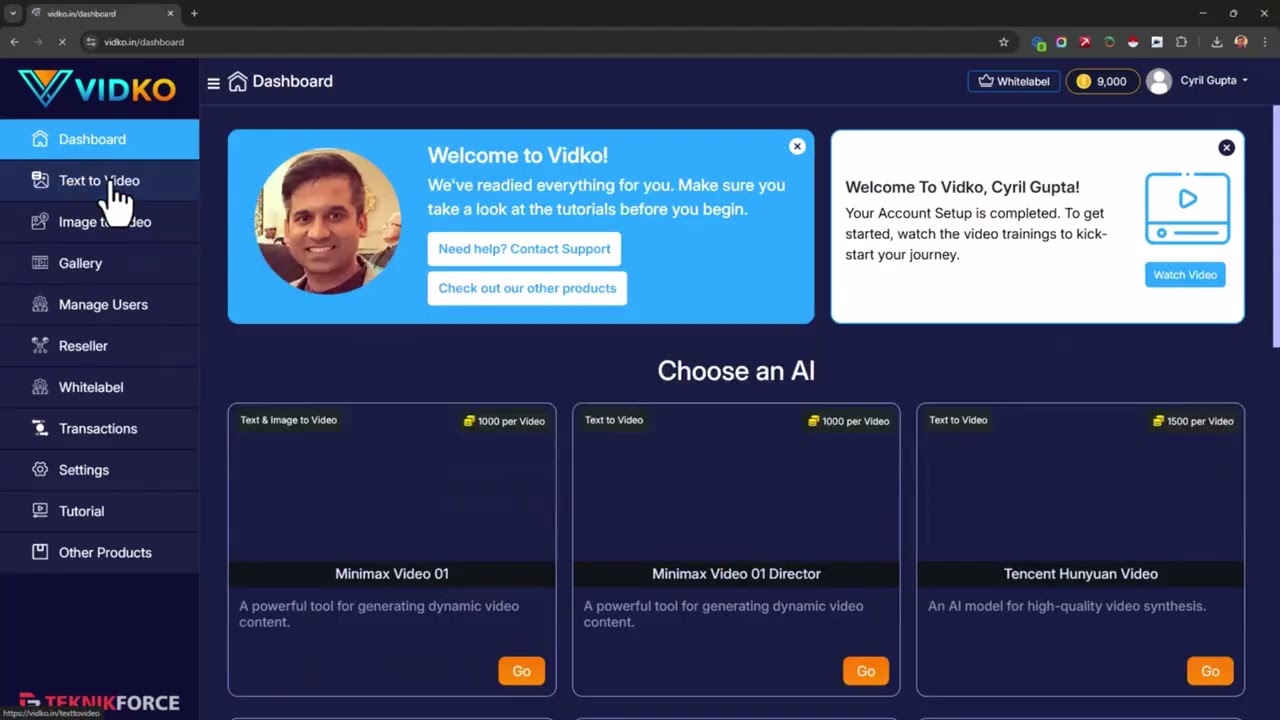The width and height of the screenshot is (1280, 720).
Task: Click the Vidko logo
Action: 97,88
